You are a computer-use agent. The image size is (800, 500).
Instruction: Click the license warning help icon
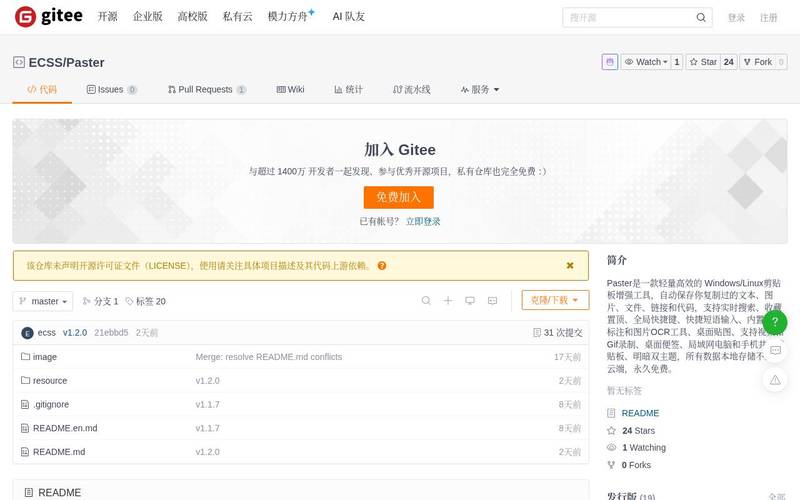point(382,265)
